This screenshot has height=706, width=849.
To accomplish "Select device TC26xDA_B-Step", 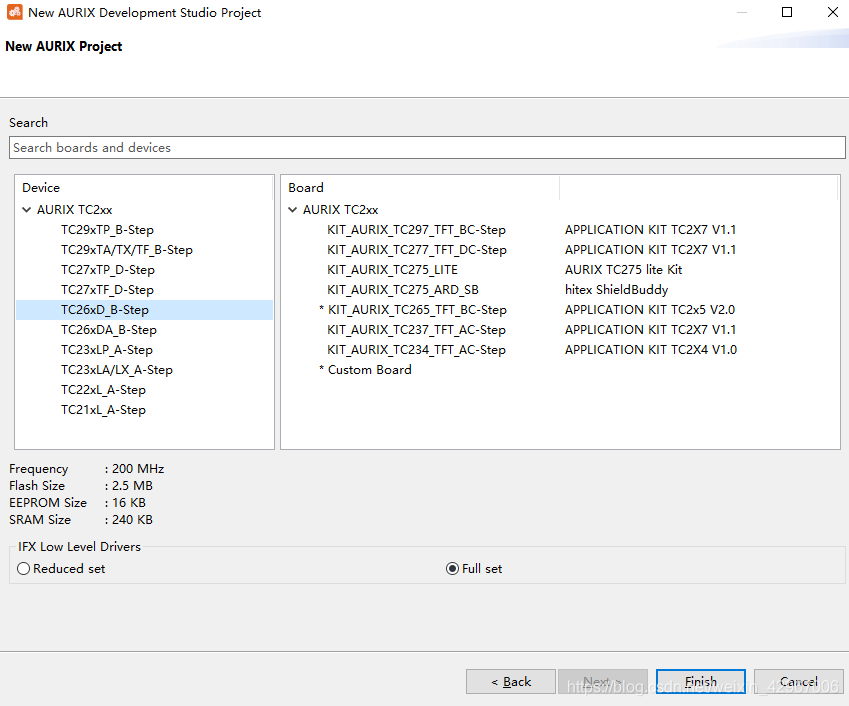I will (x=109, y=330).
